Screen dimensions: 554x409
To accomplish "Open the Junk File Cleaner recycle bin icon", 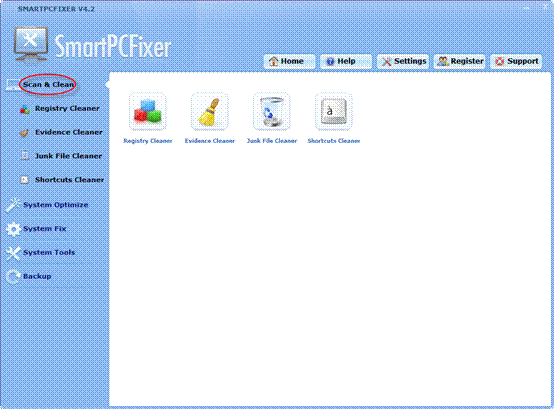I will pyautogui.click(x=271, y=111).
